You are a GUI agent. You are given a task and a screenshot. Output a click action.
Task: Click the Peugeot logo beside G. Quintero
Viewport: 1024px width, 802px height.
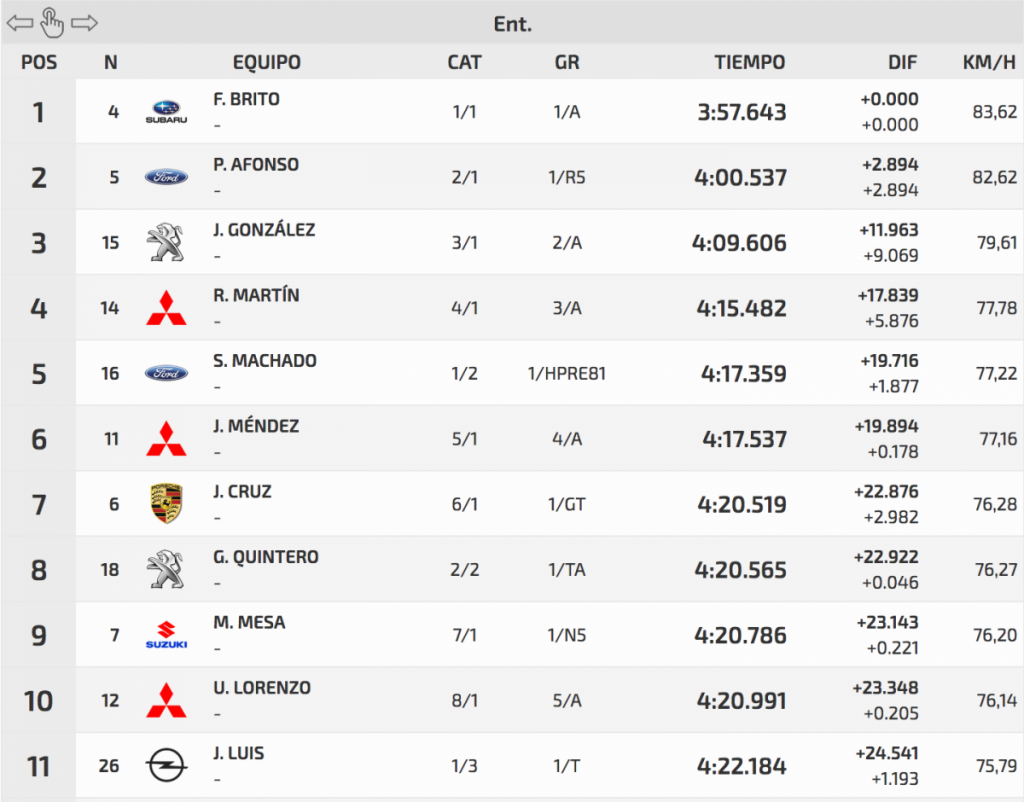coord(166,569)
